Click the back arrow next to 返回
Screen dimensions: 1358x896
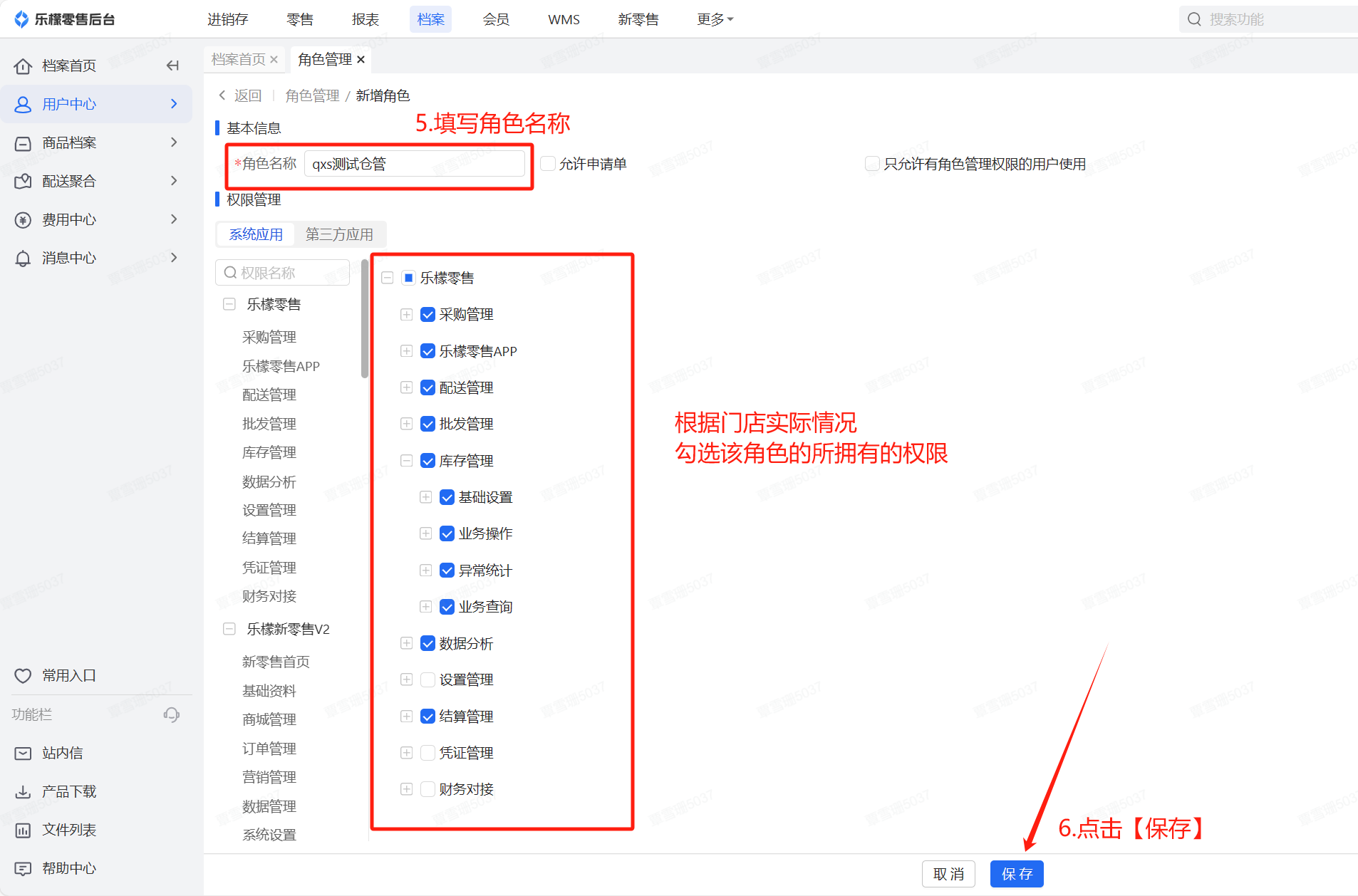pos(222,95)
